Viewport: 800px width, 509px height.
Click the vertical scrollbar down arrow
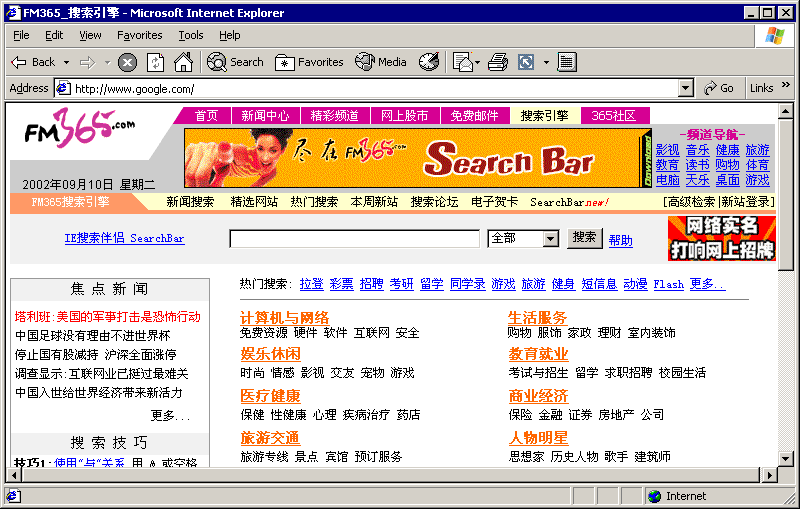pos(785,457)
